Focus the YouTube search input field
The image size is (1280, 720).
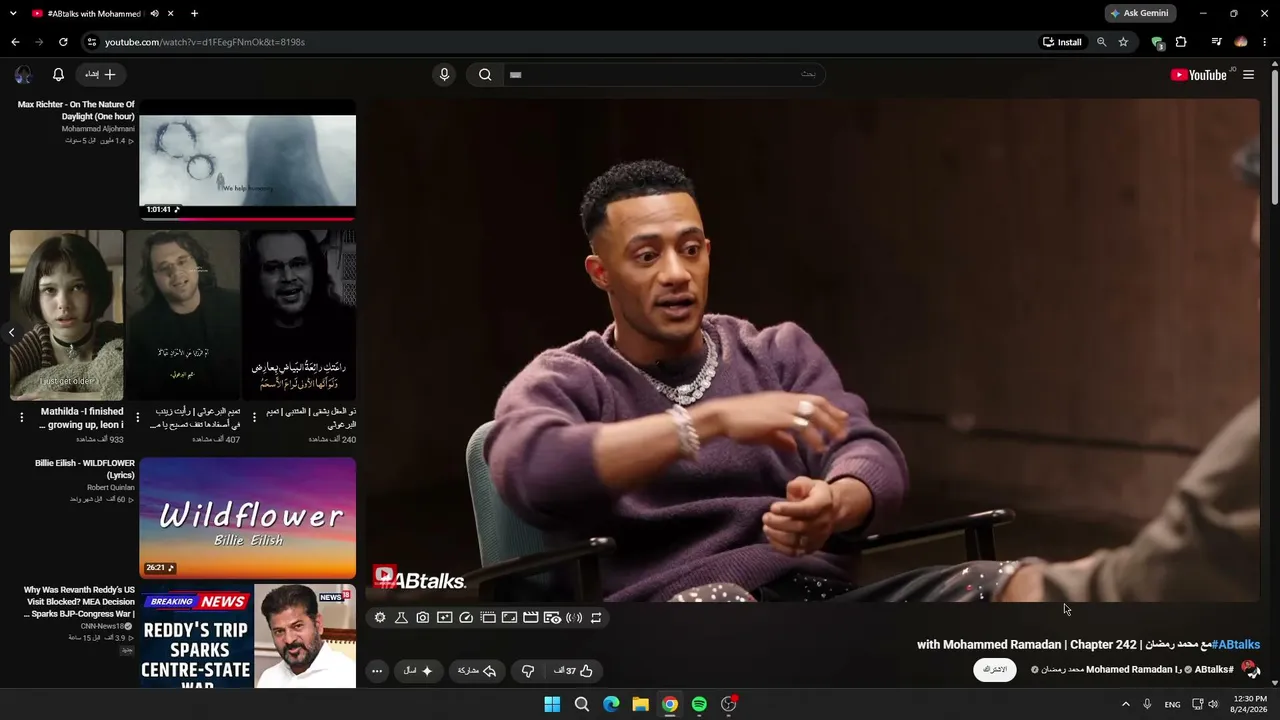(x=662, y=74)
